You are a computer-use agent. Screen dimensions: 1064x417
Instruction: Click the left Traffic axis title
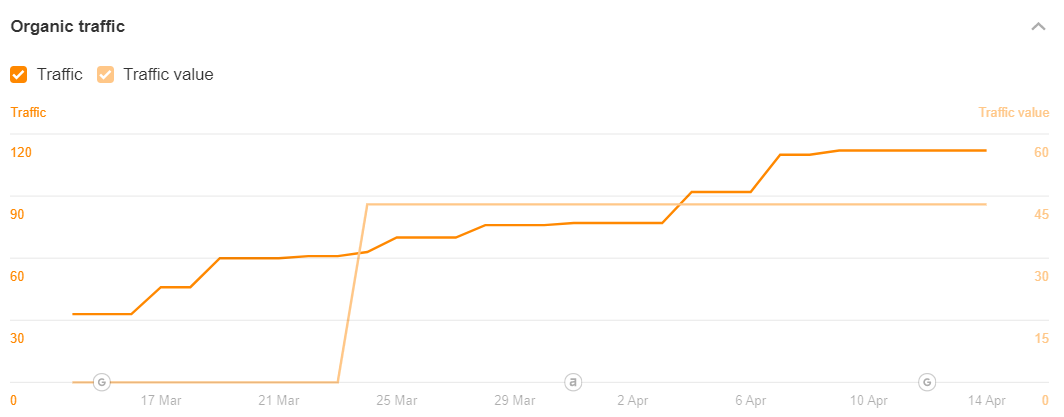pos(28,113)
